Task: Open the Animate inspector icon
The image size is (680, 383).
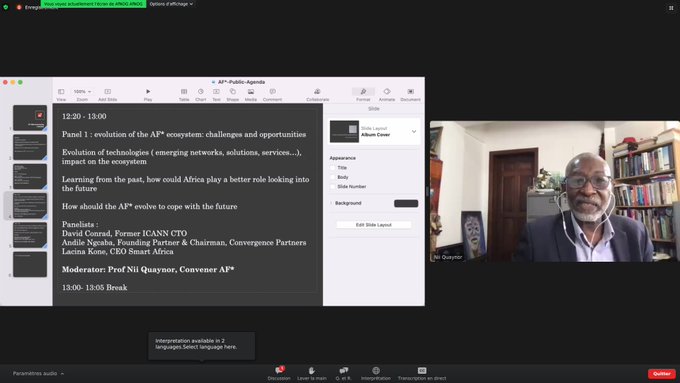Action: pos(387,92)
